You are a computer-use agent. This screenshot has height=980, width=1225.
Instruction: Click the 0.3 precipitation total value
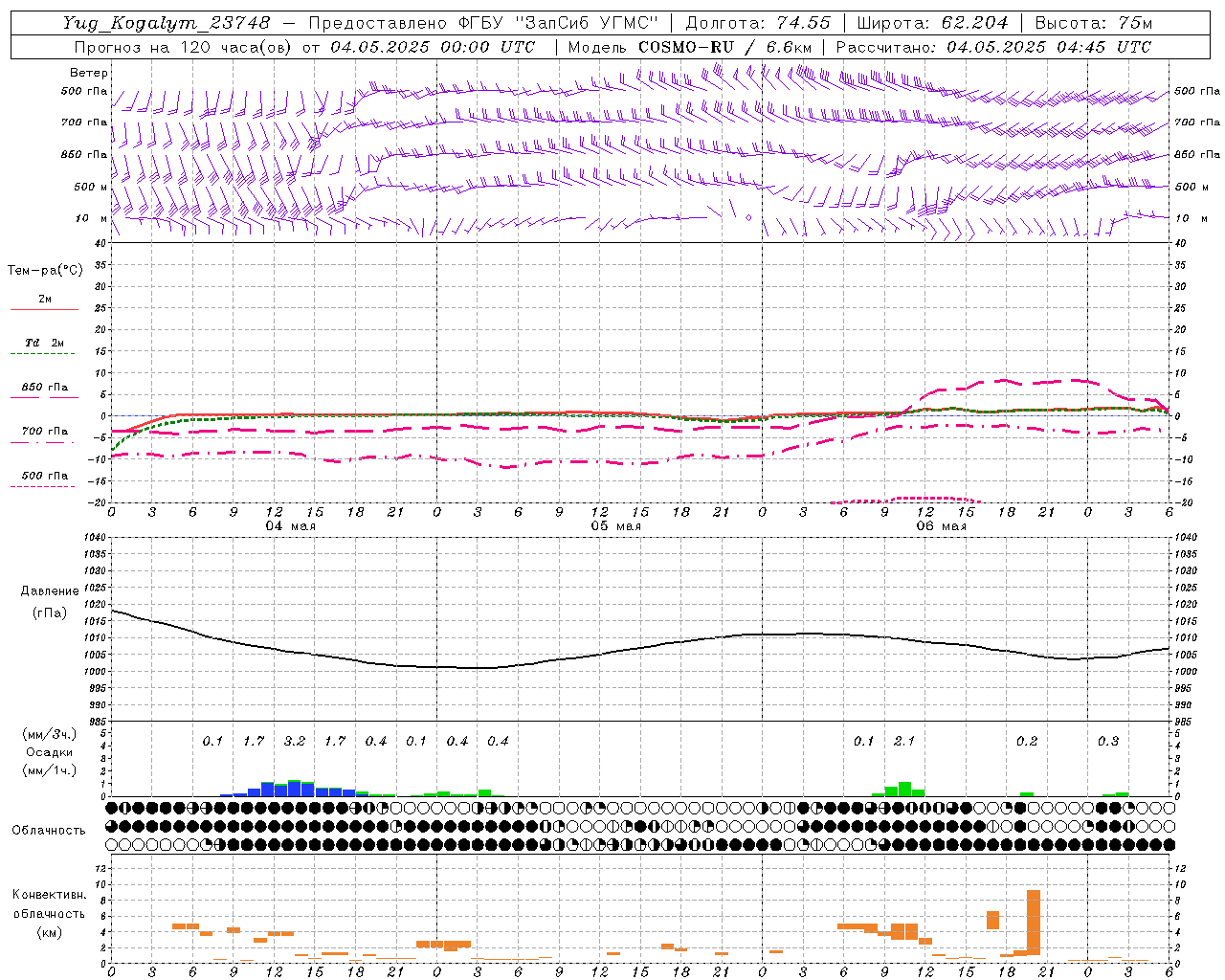coord(1108,742)
